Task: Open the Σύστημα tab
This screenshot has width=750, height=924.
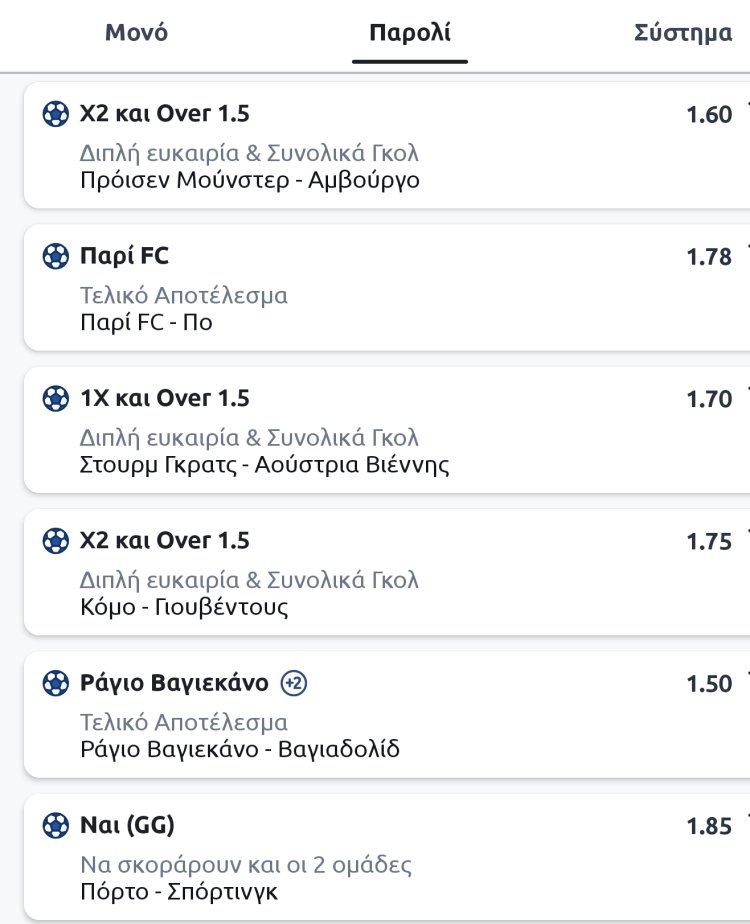Action: click(x=684, y=33)
